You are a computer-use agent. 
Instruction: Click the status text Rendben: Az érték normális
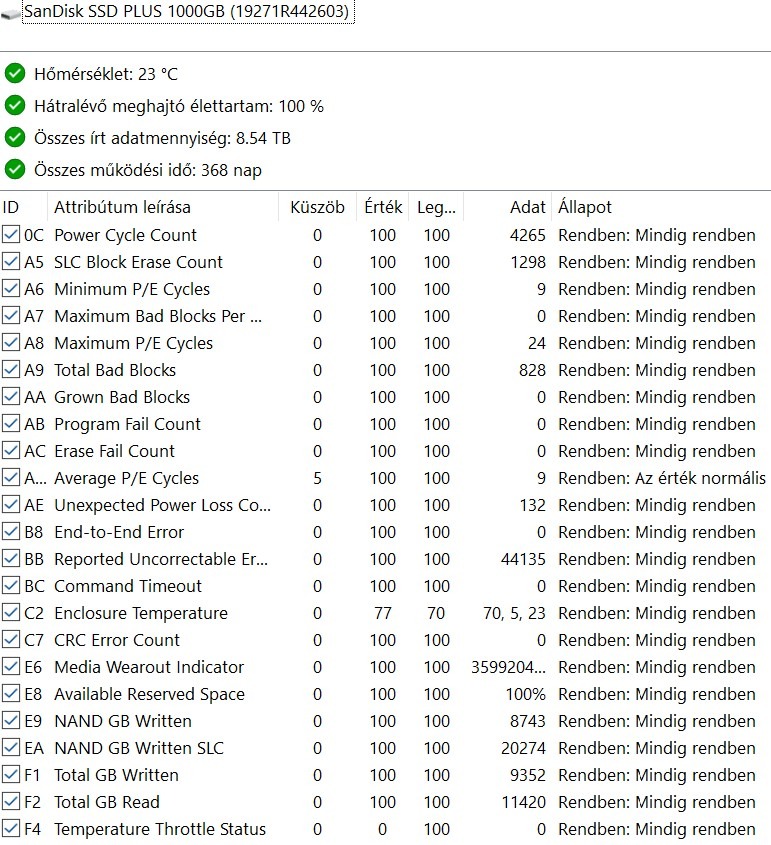coord(662,478)
